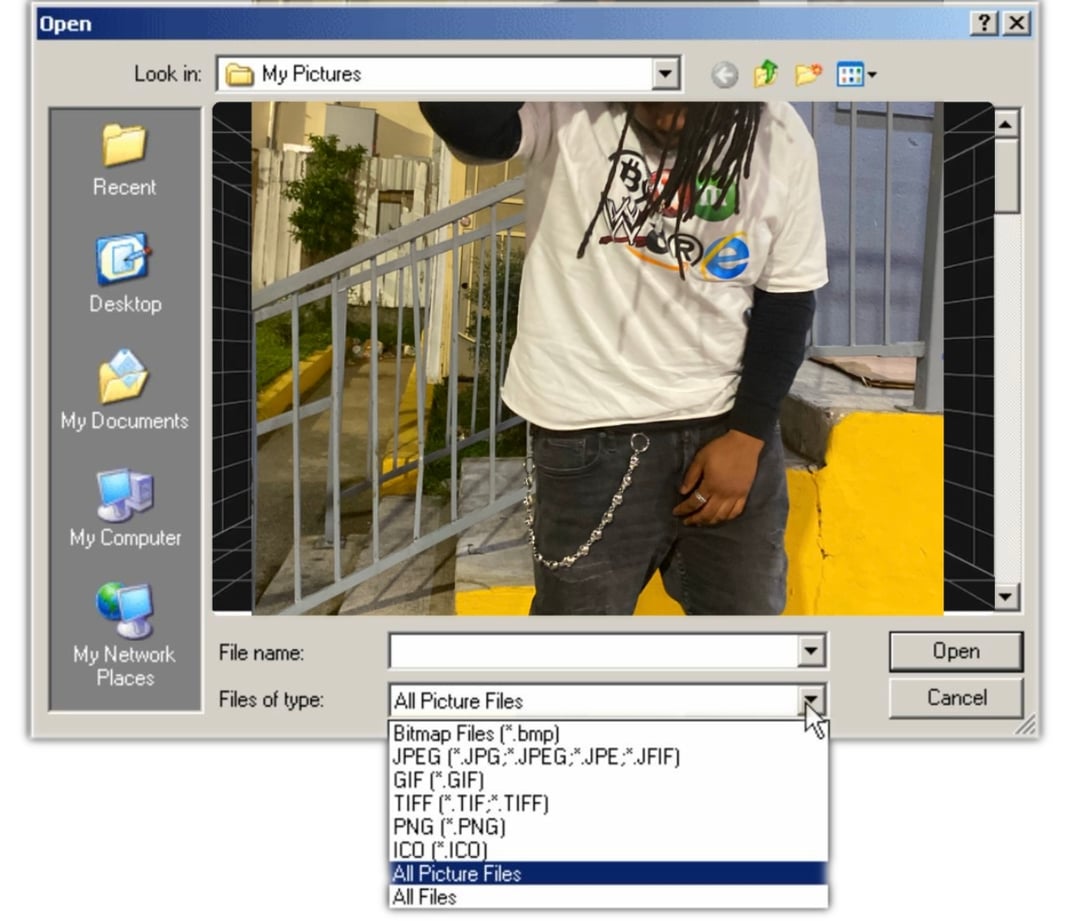The height and width of the screenshot is (921, 1068).
Task: Cancel the Open dialog
Action: pos(954,698)
